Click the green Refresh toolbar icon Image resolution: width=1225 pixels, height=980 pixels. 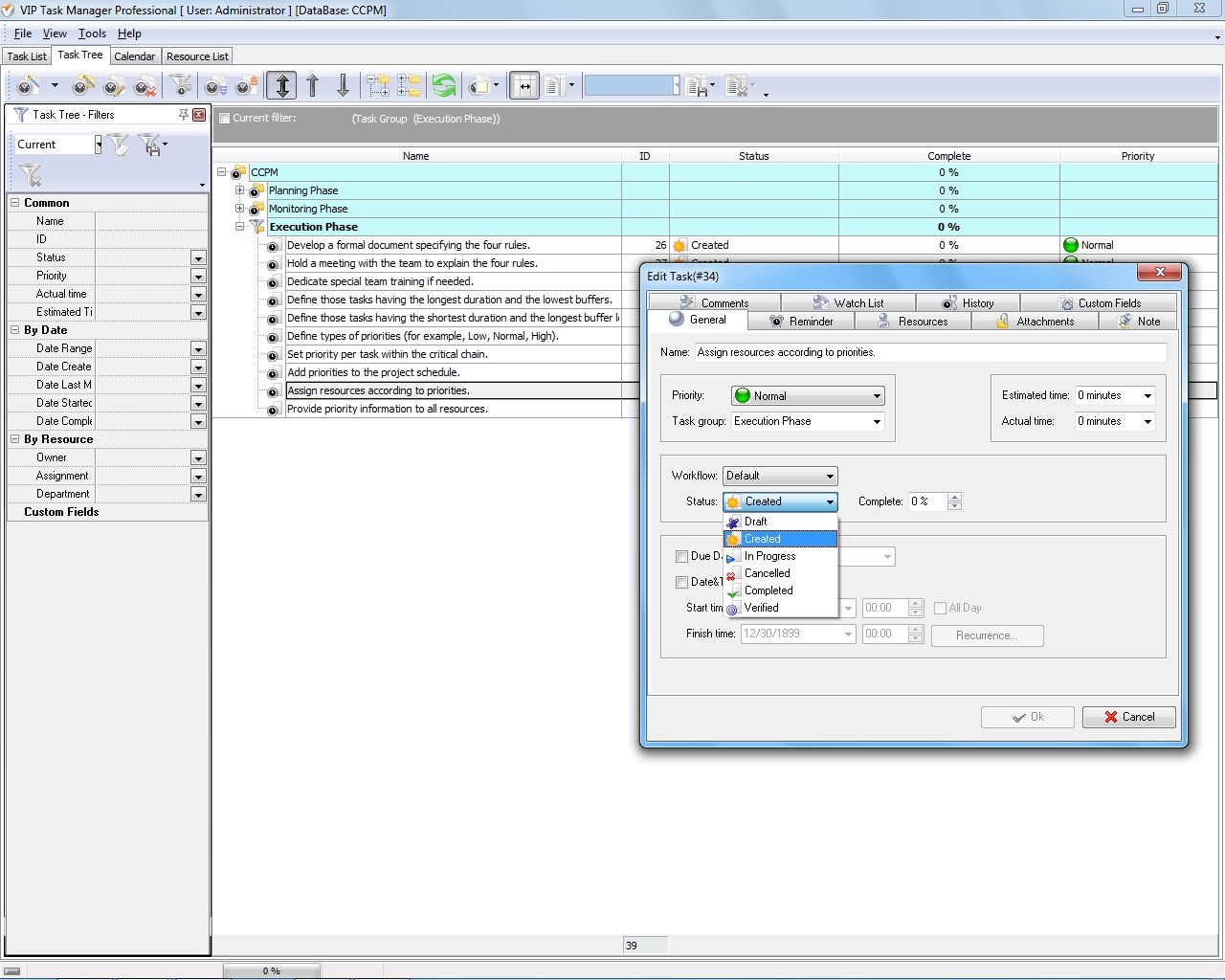pos(444,86)
